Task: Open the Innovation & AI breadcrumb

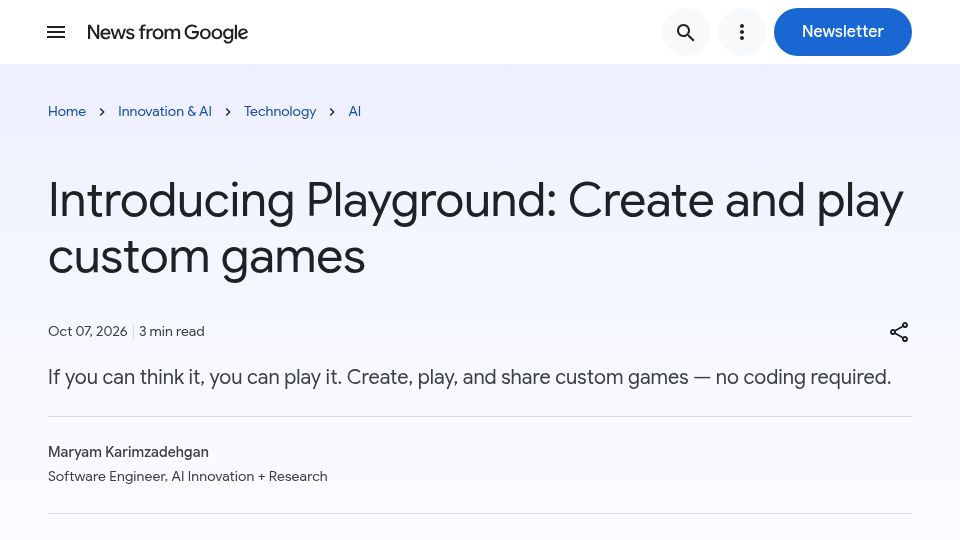Action: pos(165,111)
